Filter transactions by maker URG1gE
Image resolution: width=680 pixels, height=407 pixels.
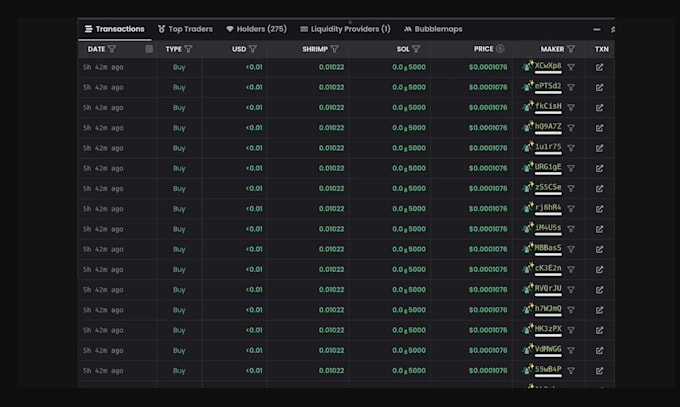(x=571, y=168)
